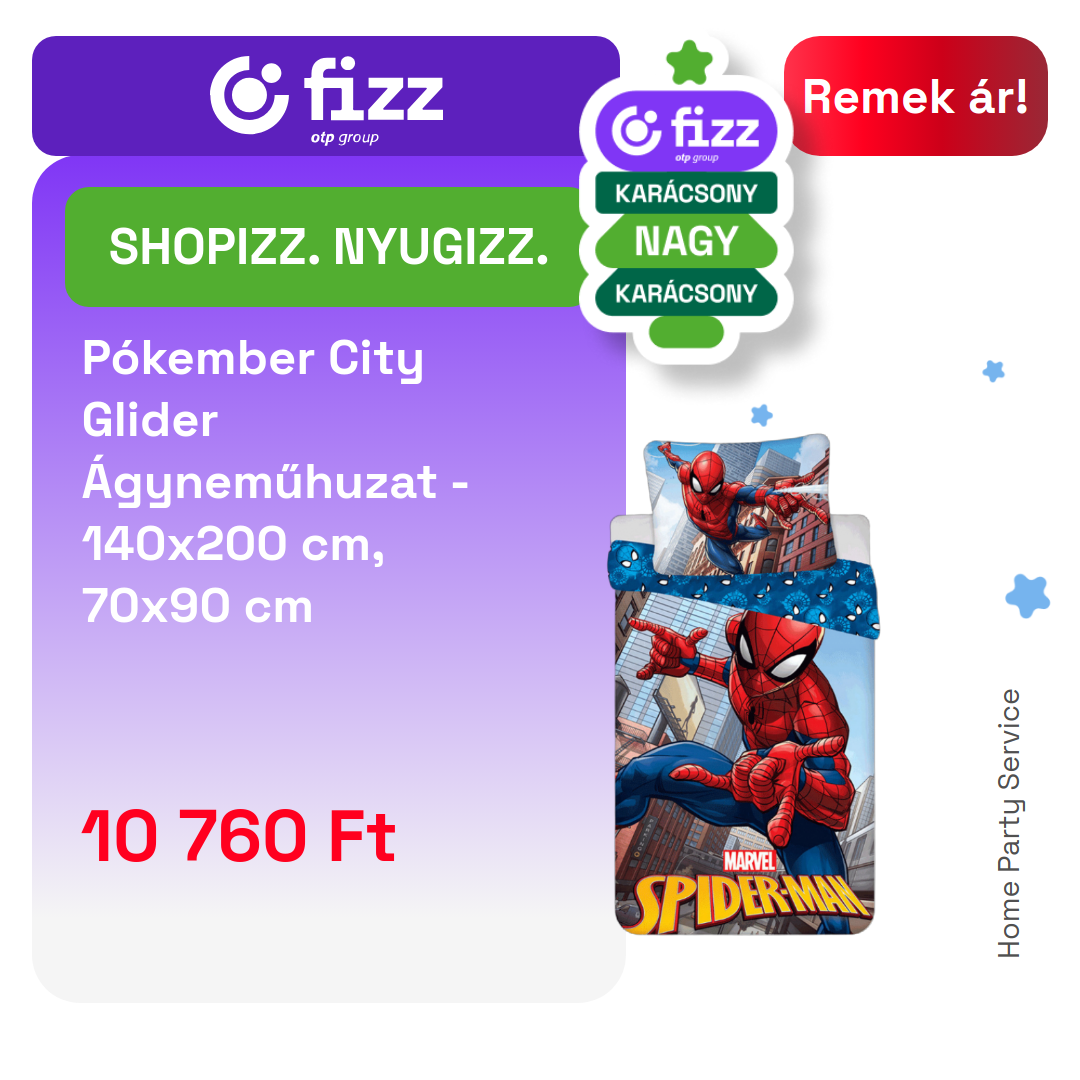Select the NAGY green tree label
Image resolution: width=1080 pixels, height=1080 pixels.
pos(686,241)
